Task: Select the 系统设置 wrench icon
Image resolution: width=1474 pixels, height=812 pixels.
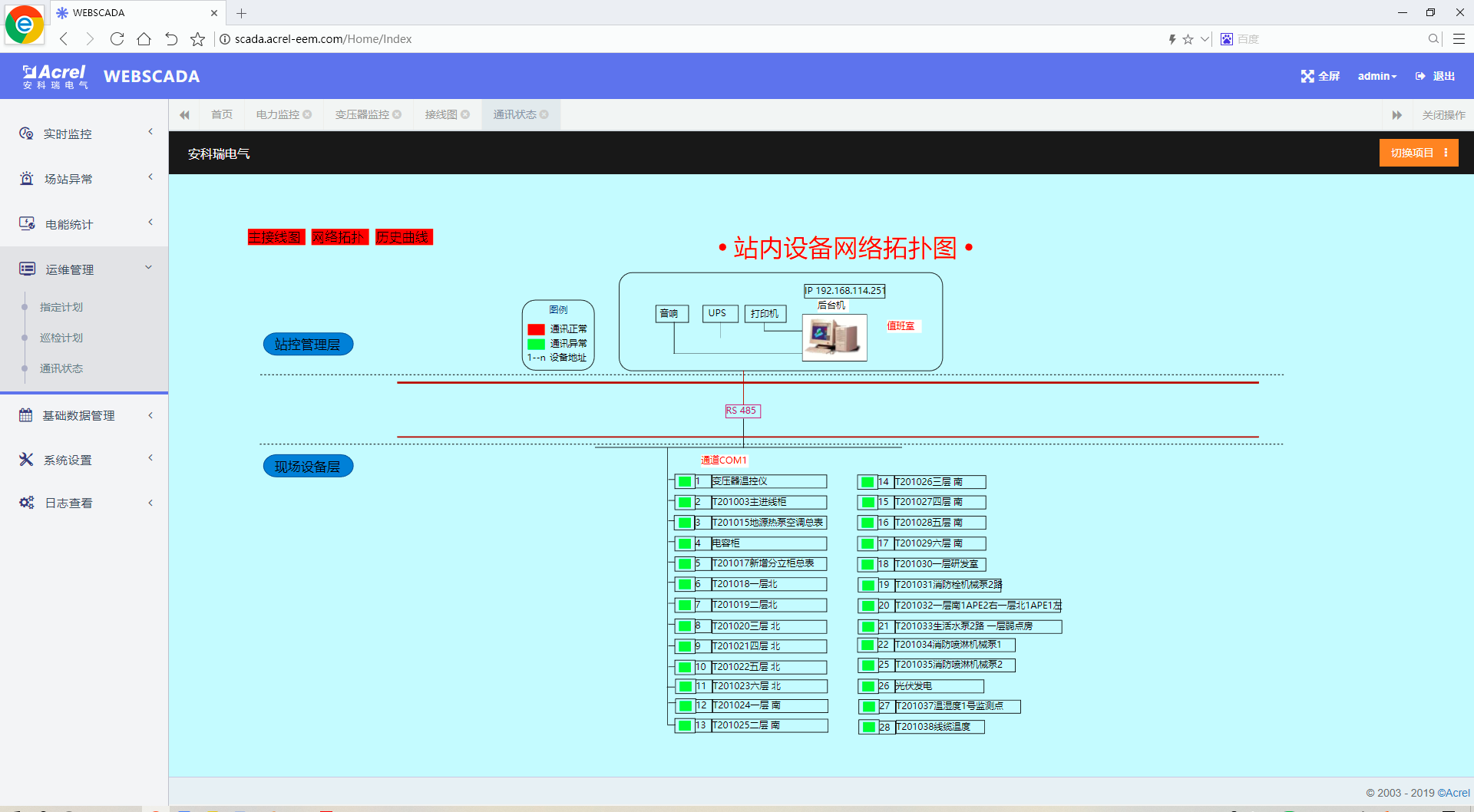Action: click(25, 459)
